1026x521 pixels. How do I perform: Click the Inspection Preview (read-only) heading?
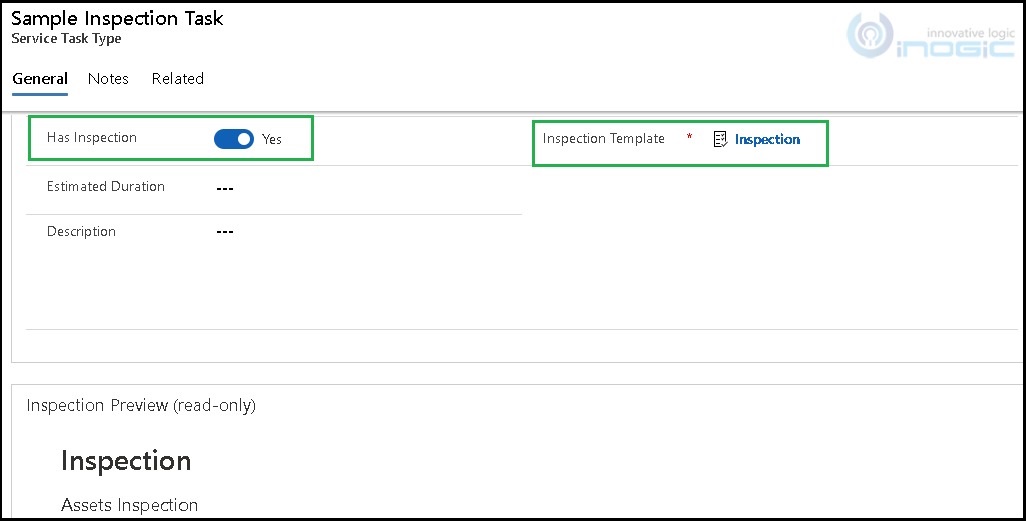(x=141, y=405)
